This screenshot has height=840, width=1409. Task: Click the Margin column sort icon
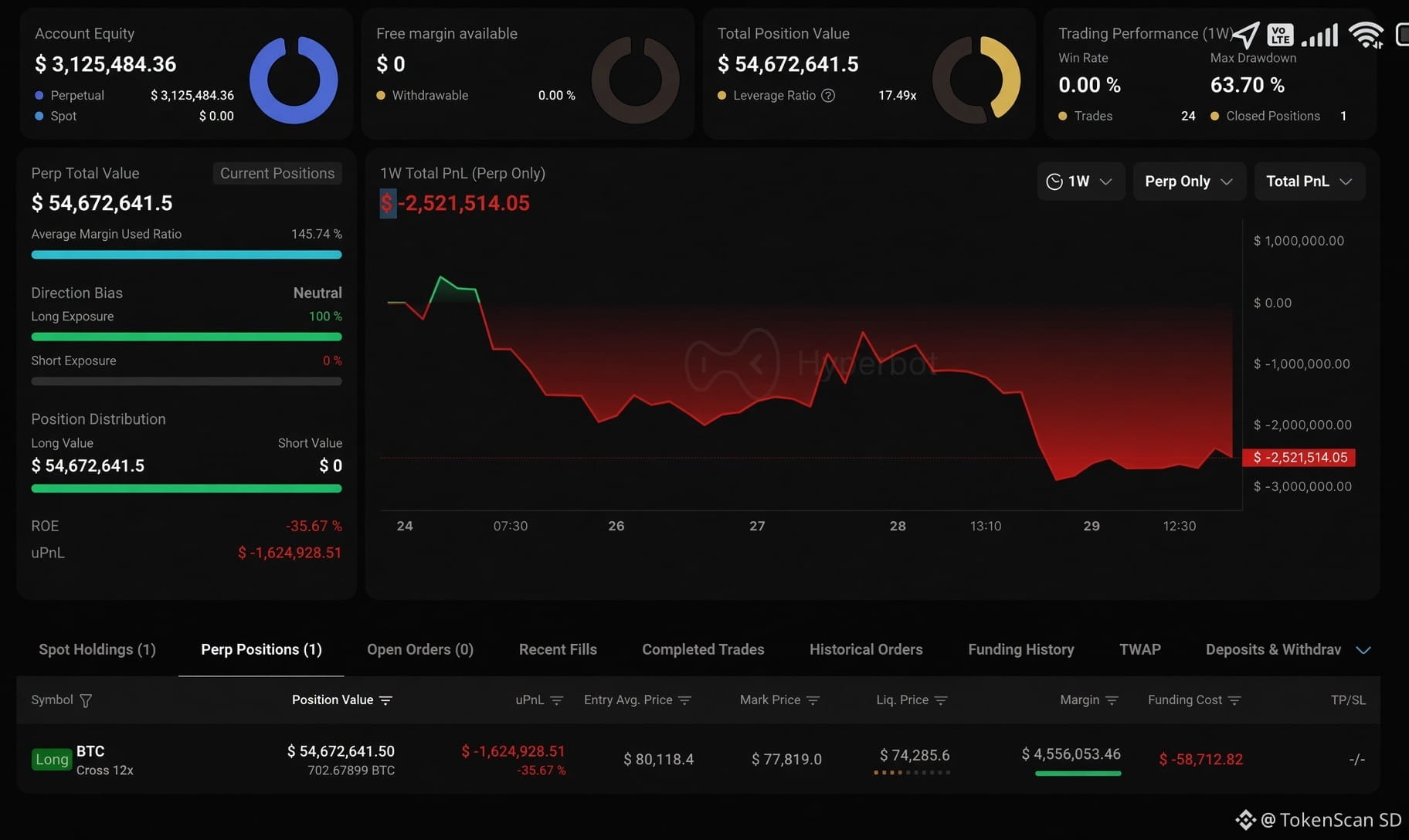(1112, 700)
